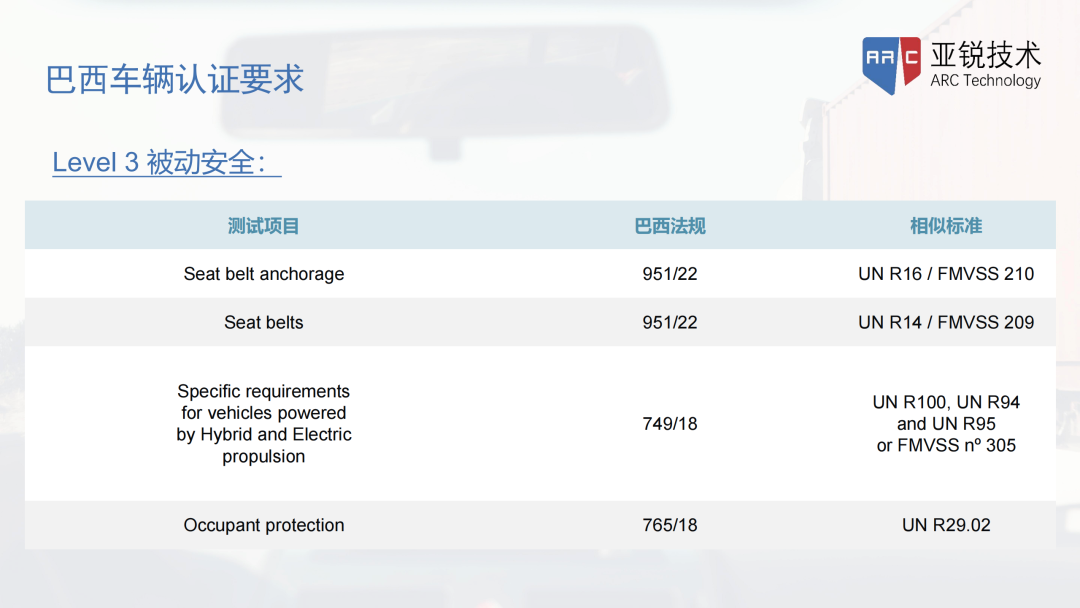Click the ARC shield logo icon
This screenshot has height=608, width=1080.
point(891,65)
